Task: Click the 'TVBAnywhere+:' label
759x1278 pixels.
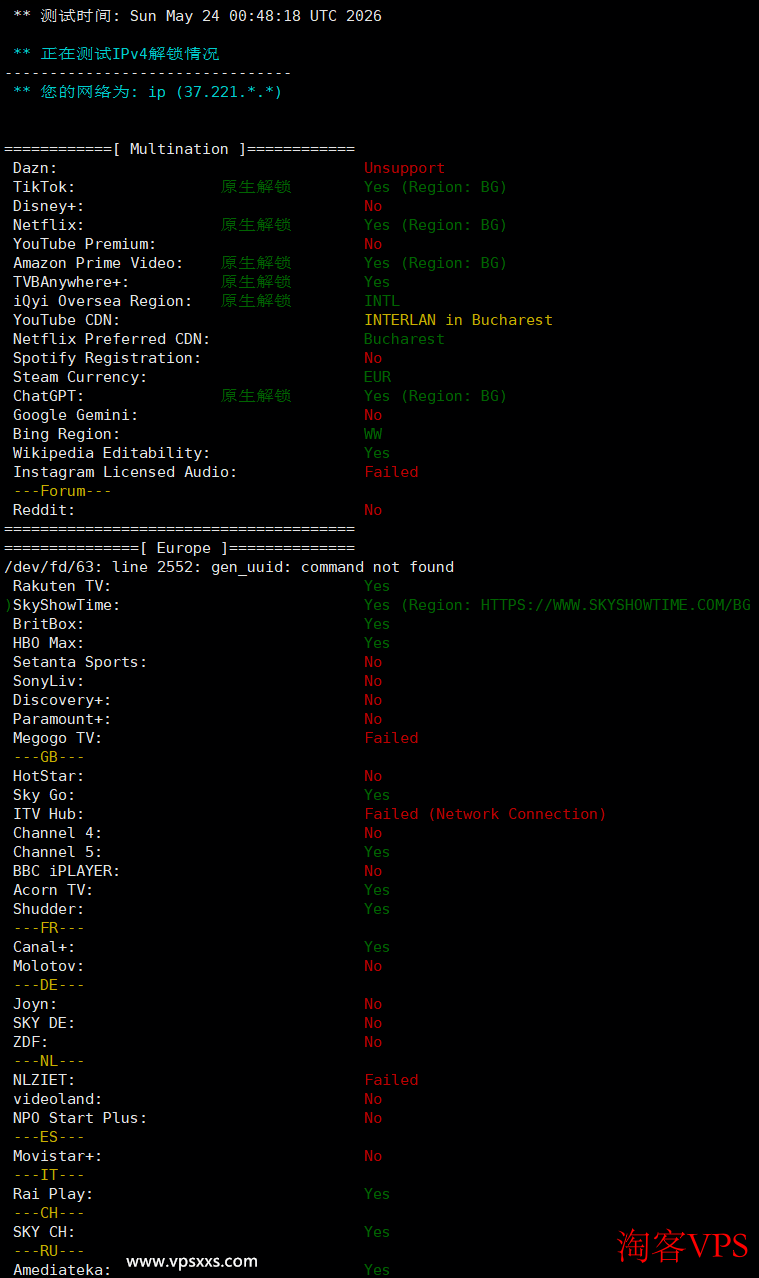Action: point(71,282)
